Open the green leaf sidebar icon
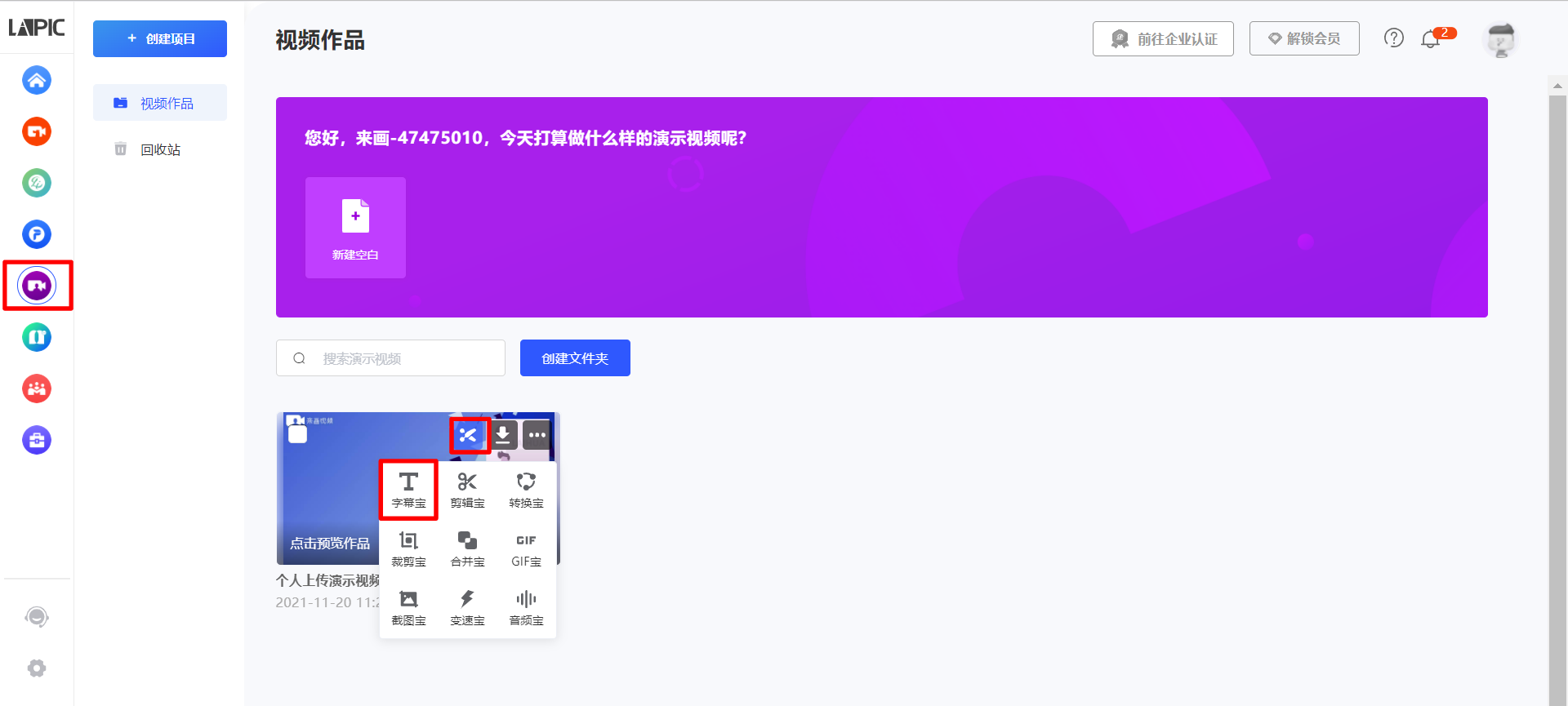The height and width of the screenshot is (706, 1568). point(37,183)
